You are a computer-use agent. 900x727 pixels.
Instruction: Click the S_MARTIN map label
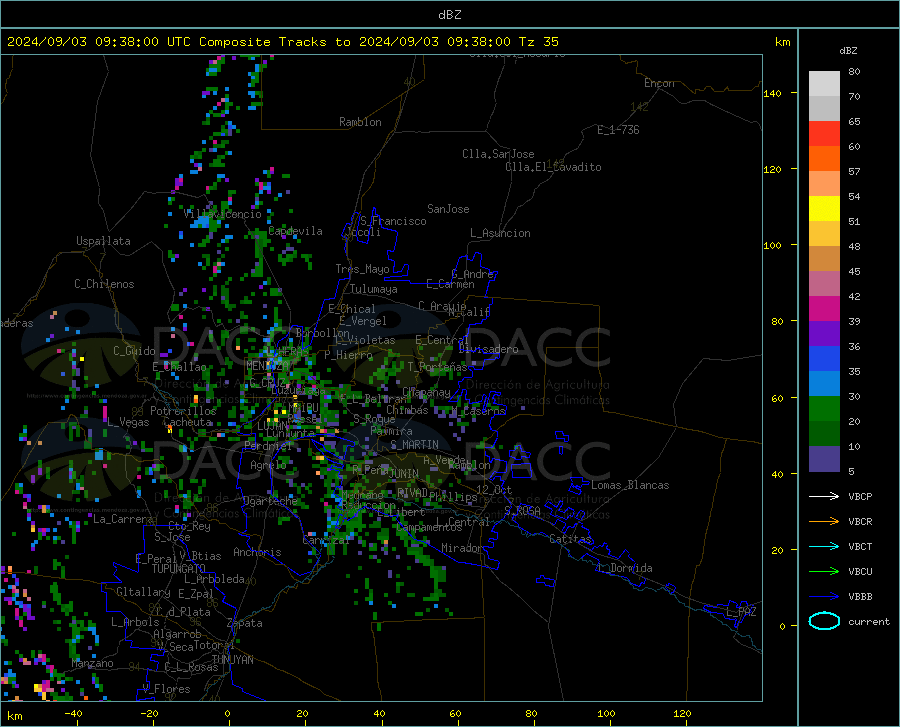pyautogui.click(x=414, y=445)
